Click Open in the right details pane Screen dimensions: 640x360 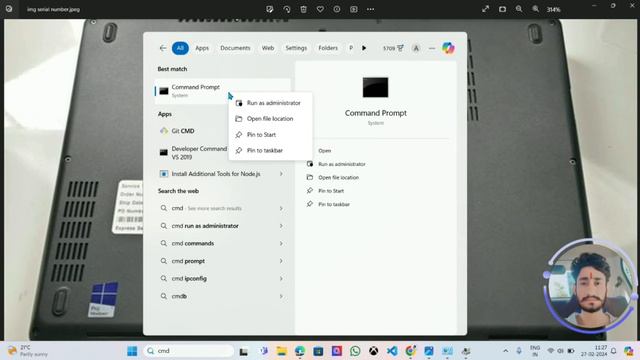pyautogui.click(x=324, y=151)
